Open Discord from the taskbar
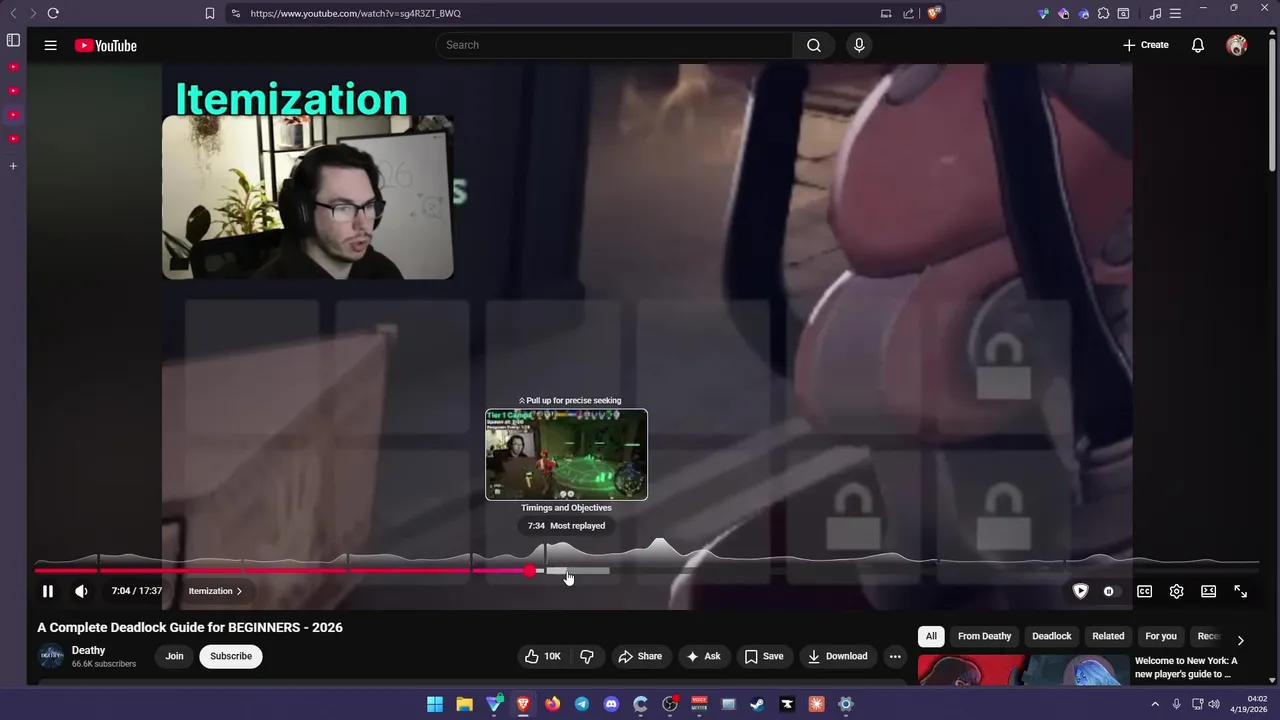Image resolution: width=1280 pixels, height=720 pixels. [x=611, y=704]
